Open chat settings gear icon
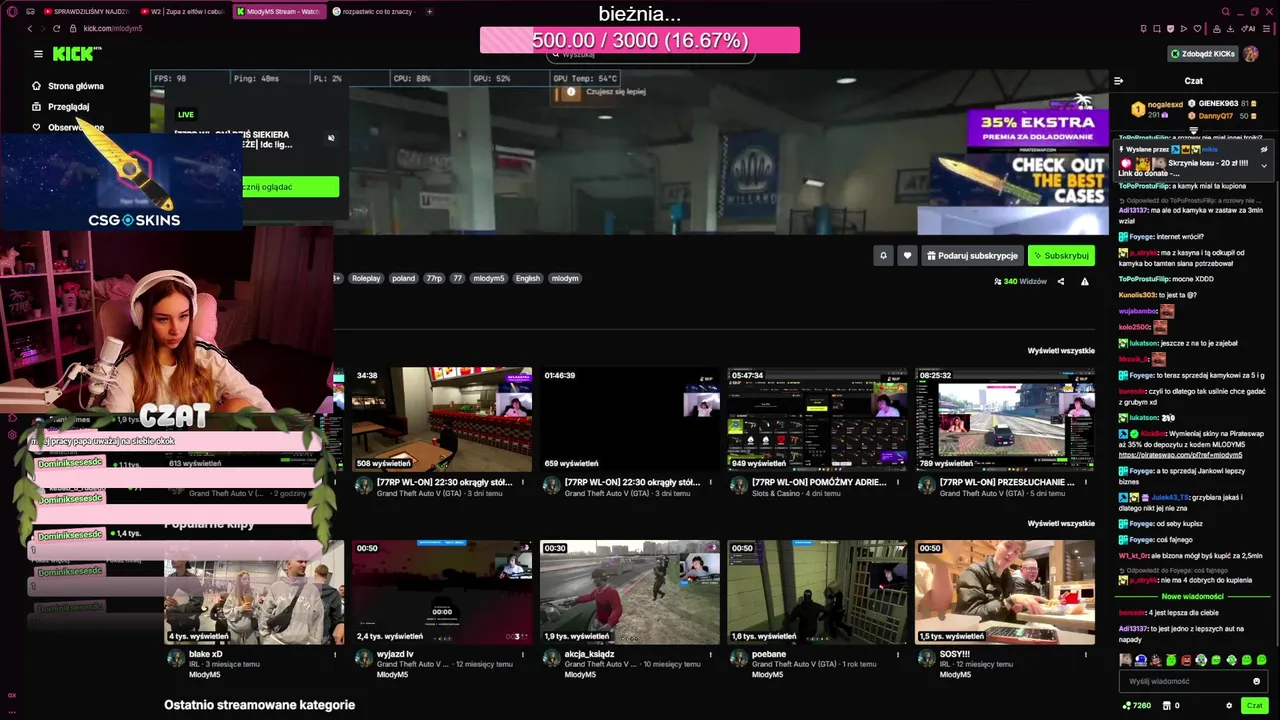Image resolution: width=1280 pixels, height=720 pixels. click(1229, 706)
